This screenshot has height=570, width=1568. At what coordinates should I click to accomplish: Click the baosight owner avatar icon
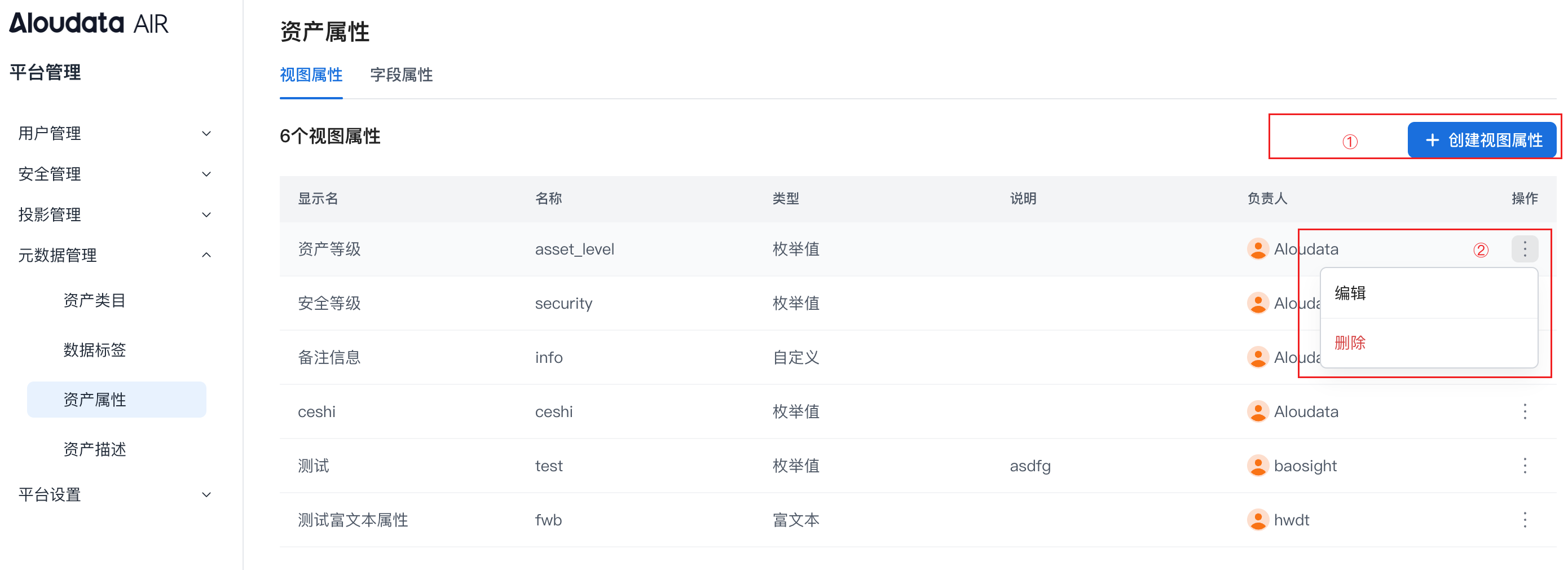pos(1257,466)
